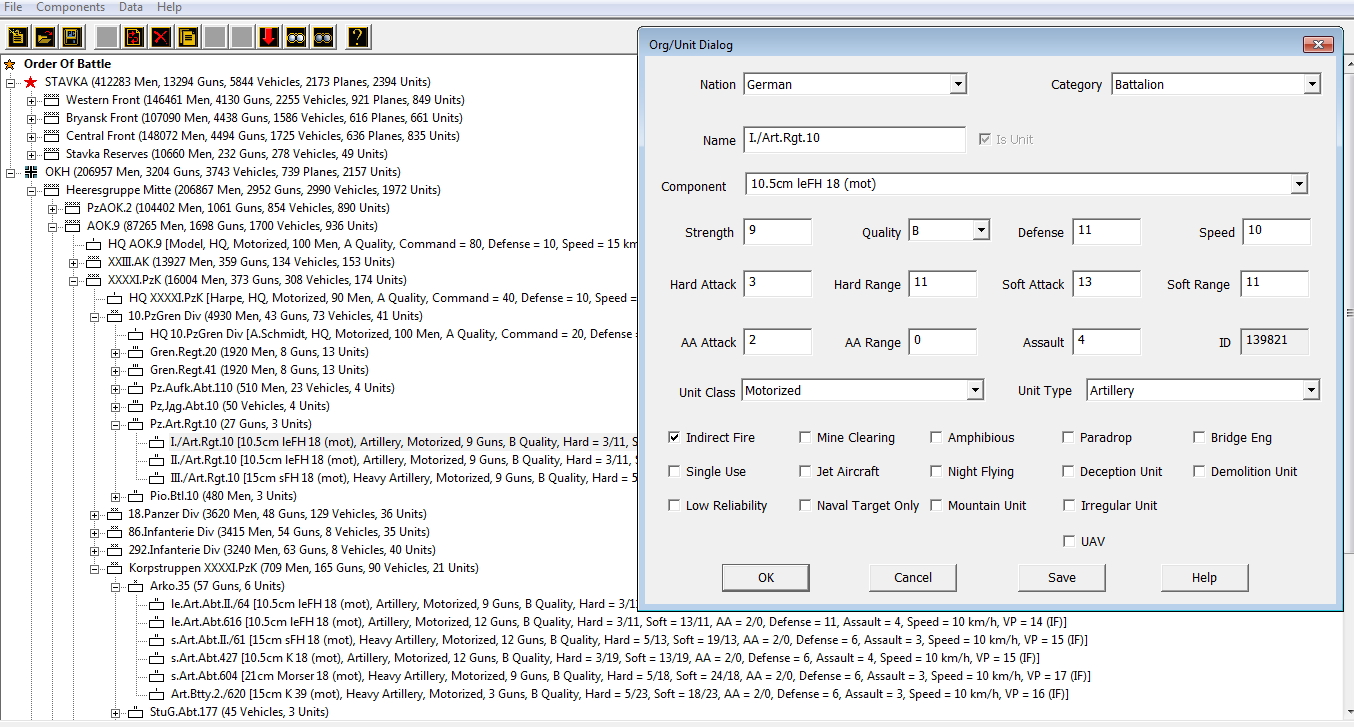
Task: Tick the Amphibious checkbox
Action: click(x=937, y=438)
